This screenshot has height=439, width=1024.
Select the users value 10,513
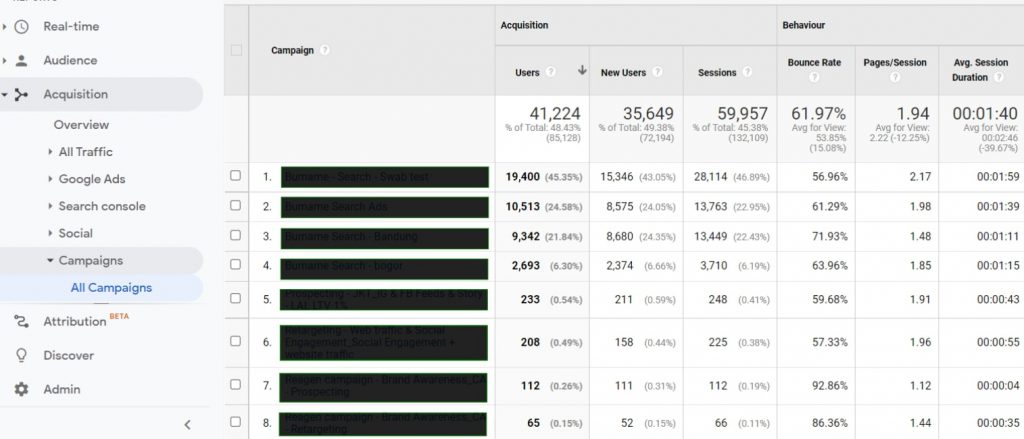[522, 206]
